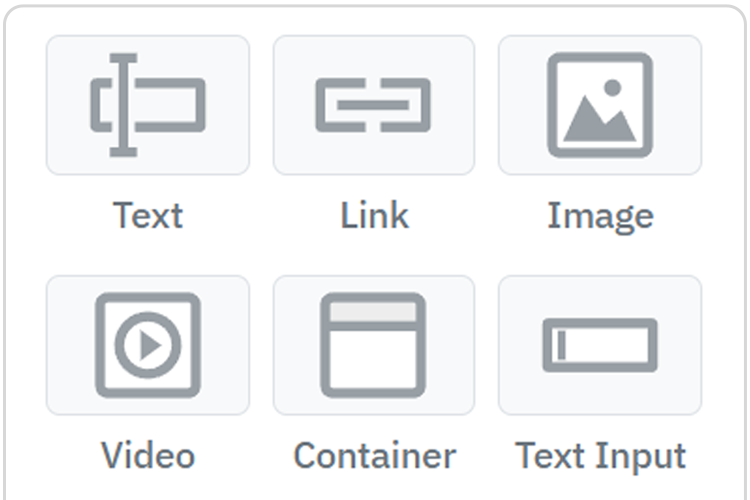Insert an Image element tile

tap(600, 105)
